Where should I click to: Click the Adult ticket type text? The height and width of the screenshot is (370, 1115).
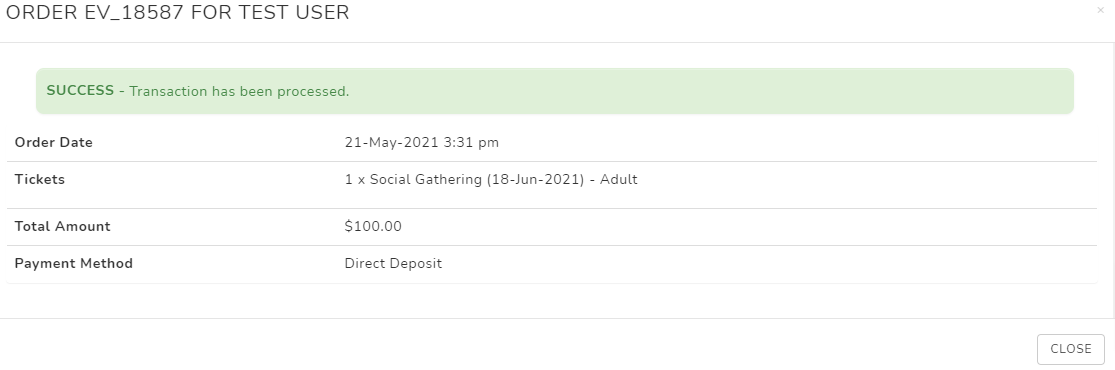619,179
